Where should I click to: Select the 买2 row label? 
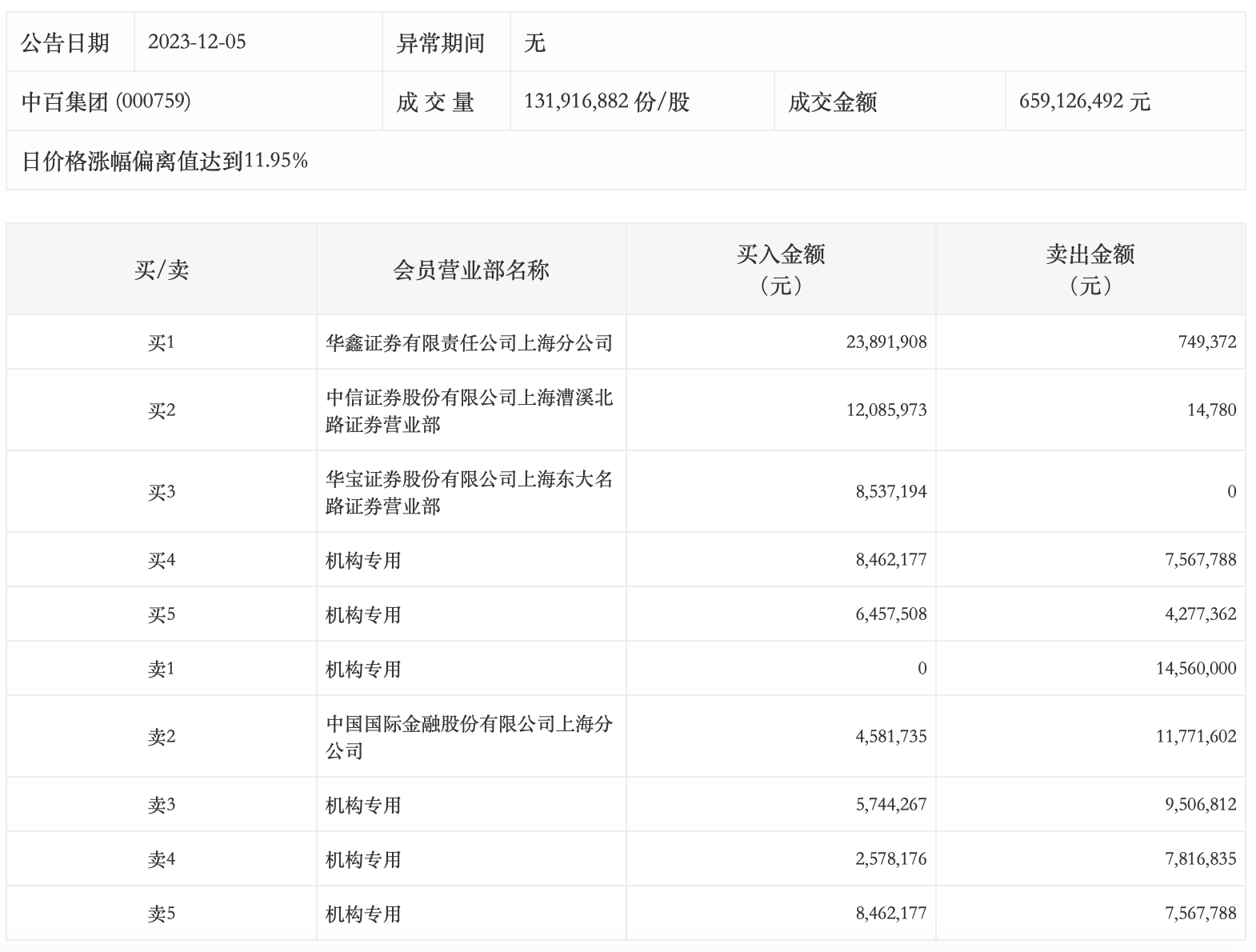[x=162, y=410]
